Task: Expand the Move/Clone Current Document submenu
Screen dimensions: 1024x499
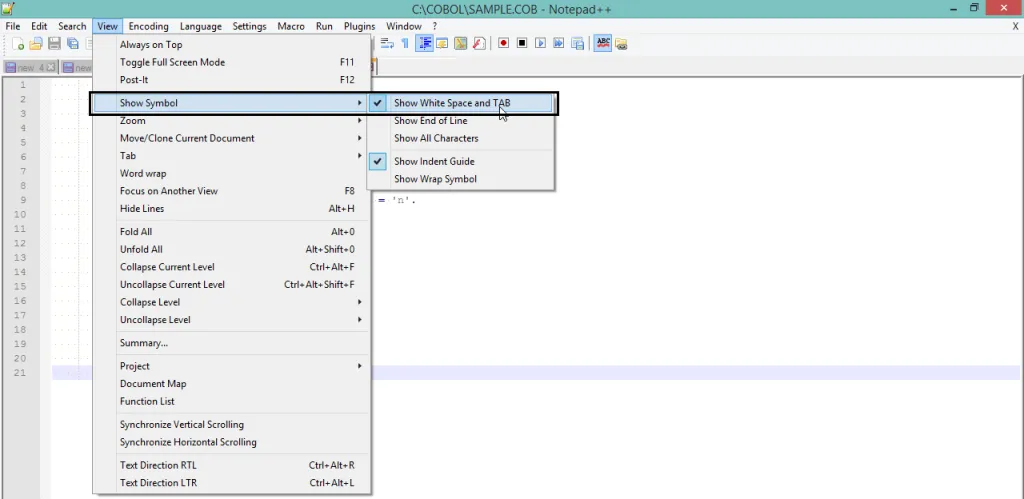Action: click(x=232, y=138)
